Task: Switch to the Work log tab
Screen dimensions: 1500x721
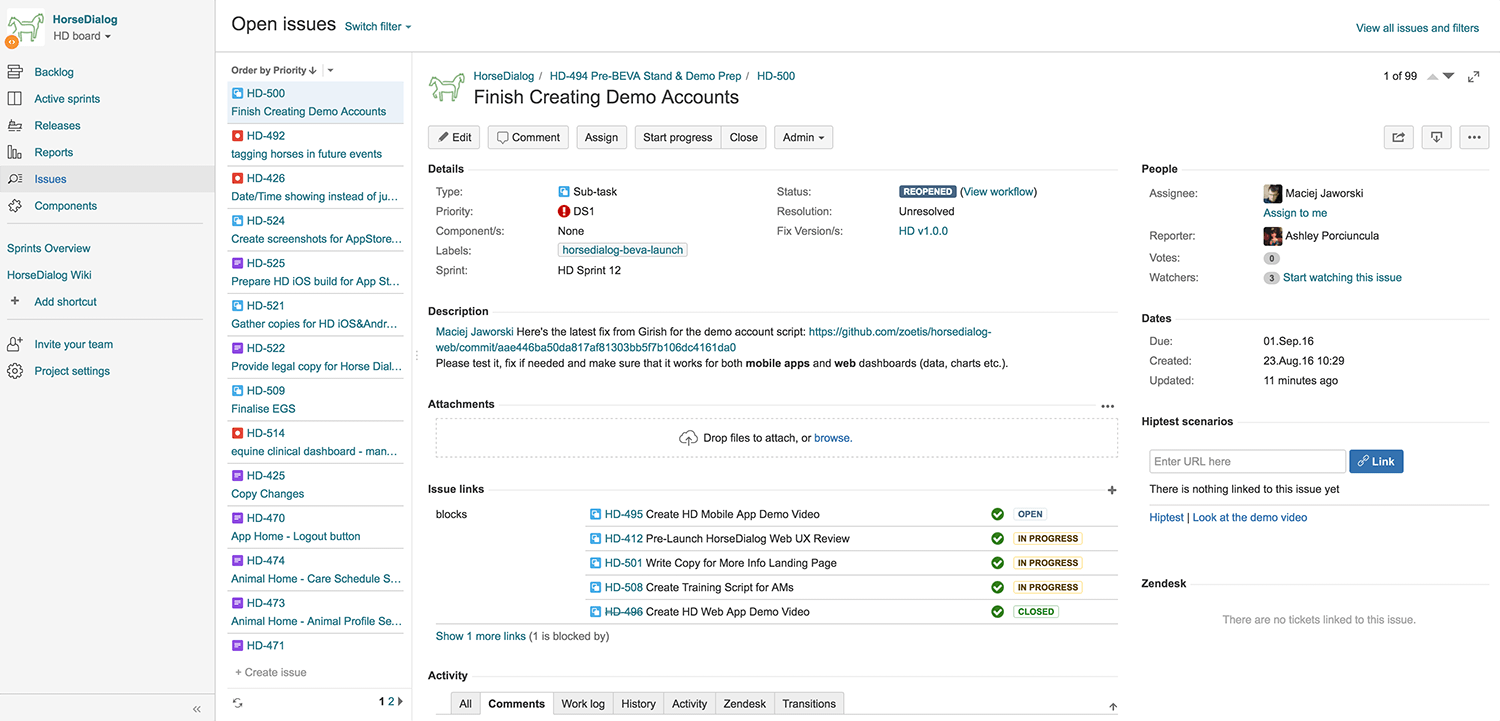Action: 583,704
